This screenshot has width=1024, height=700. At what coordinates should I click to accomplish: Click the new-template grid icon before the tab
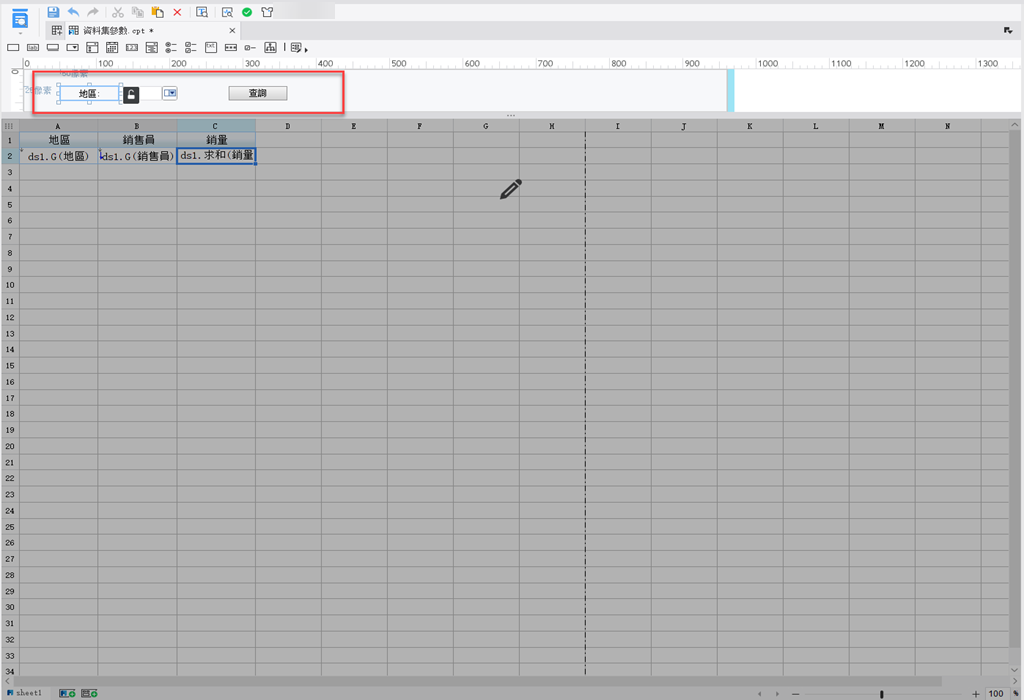pyautogui.click(x=57, y=30)
